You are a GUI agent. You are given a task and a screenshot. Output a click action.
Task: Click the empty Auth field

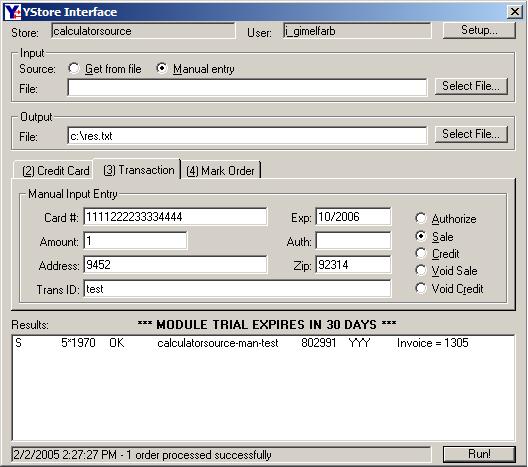point(353,241)
